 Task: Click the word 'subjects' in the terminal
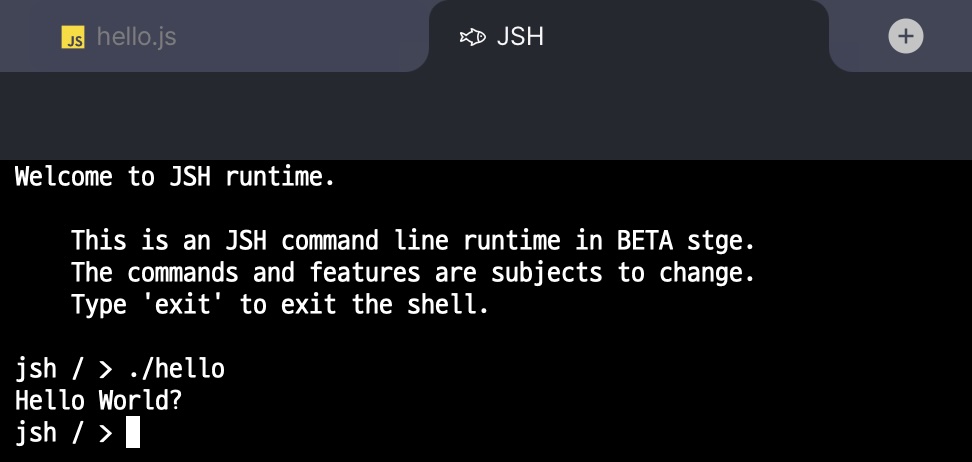553,273
